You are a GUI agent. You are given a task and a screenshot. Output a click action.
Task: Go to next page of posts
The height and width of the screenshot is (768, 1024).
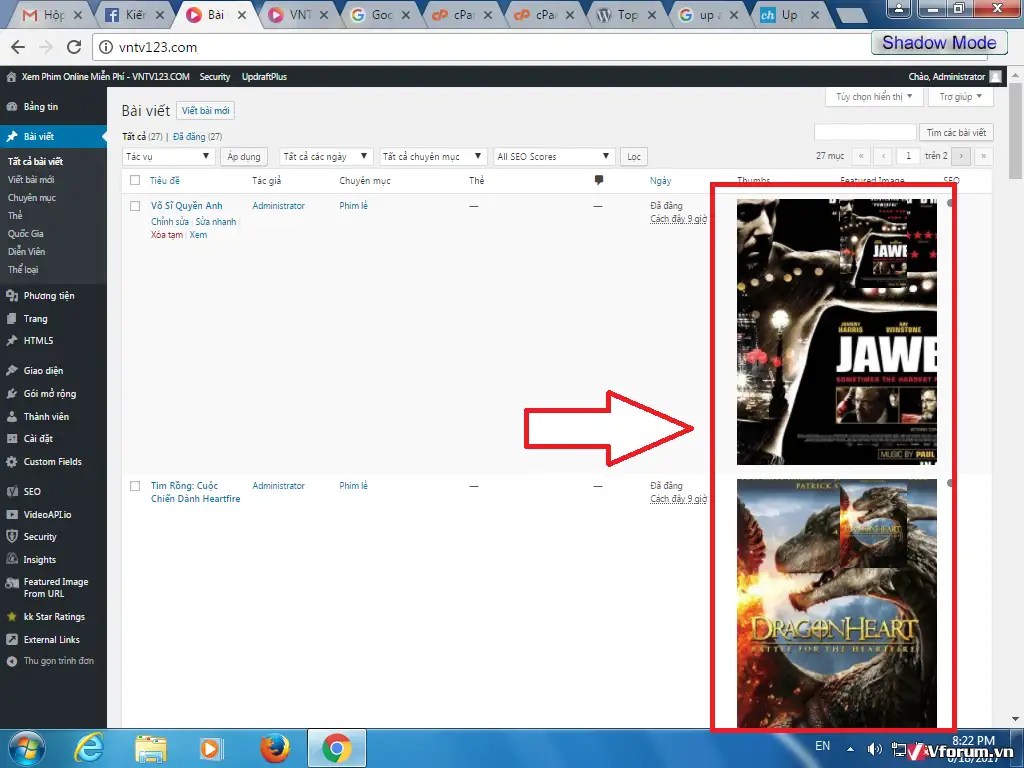click(961, 156)
